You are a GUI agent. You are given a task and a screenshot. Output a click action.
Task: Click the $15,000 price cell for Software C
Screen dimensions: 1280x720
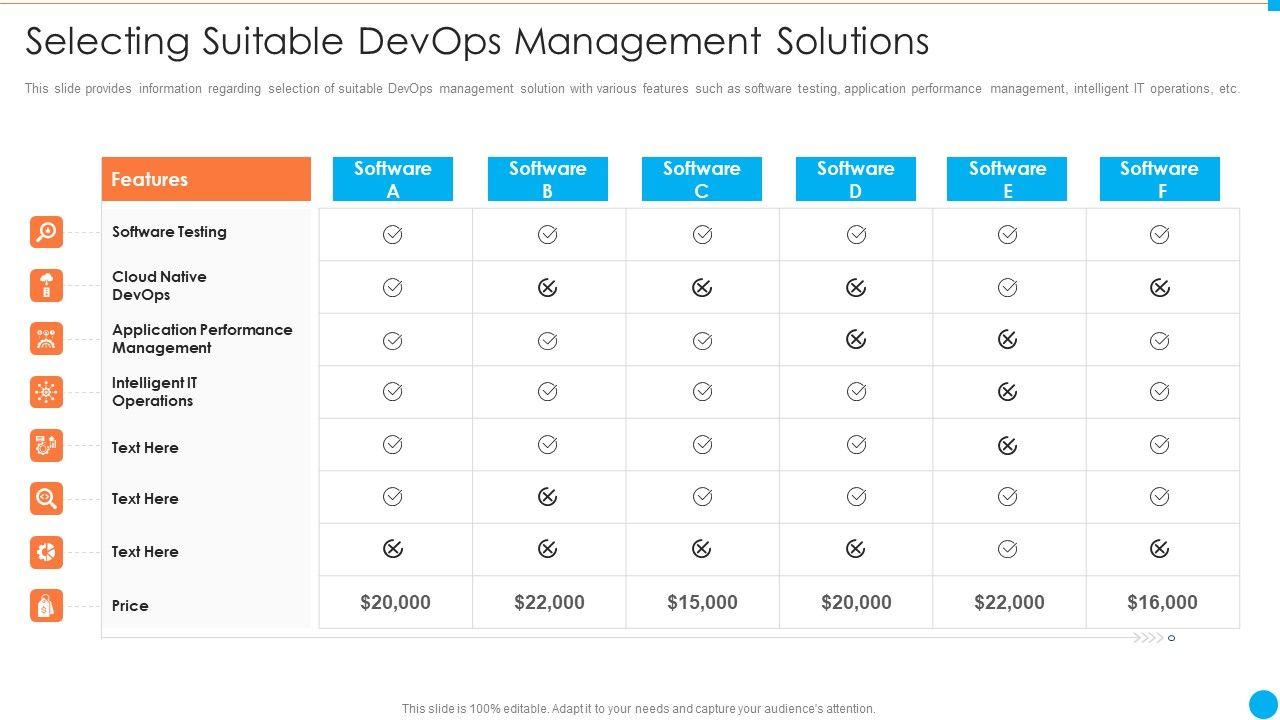tap(702, 602)
